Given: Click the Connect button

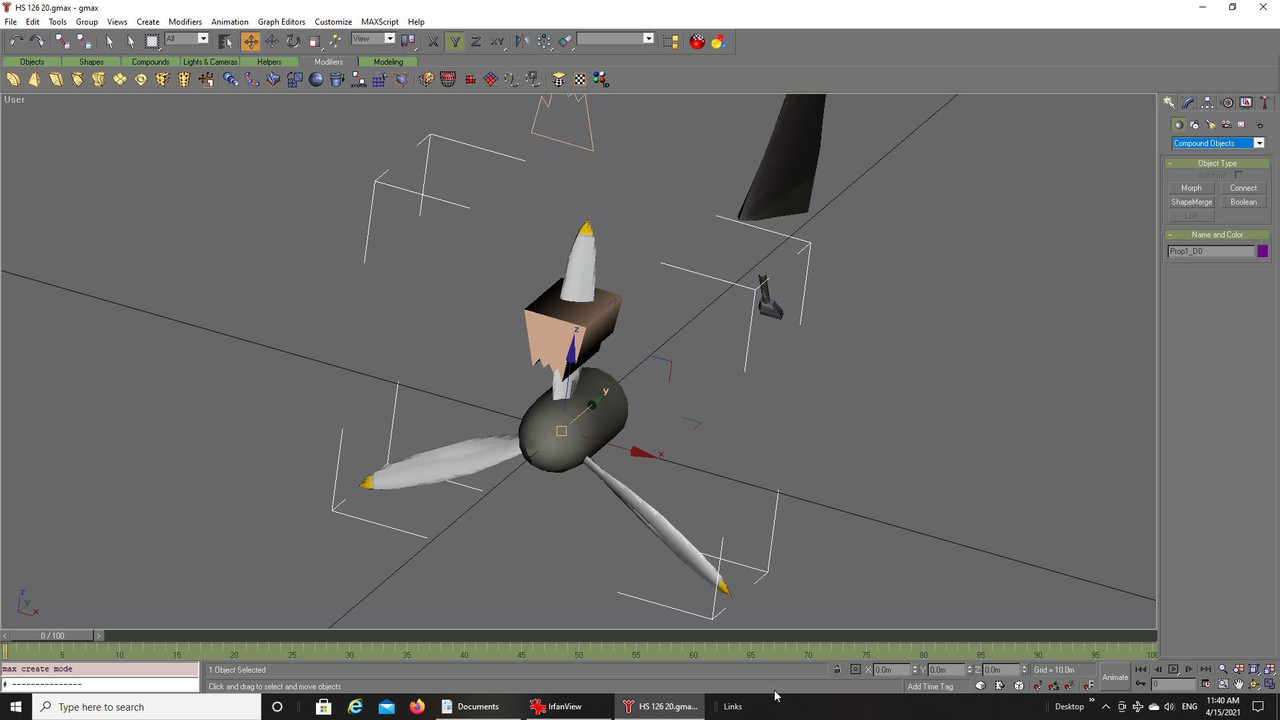Looking at the screenshot, I should pyautogui.click(x=1244, y=188).
